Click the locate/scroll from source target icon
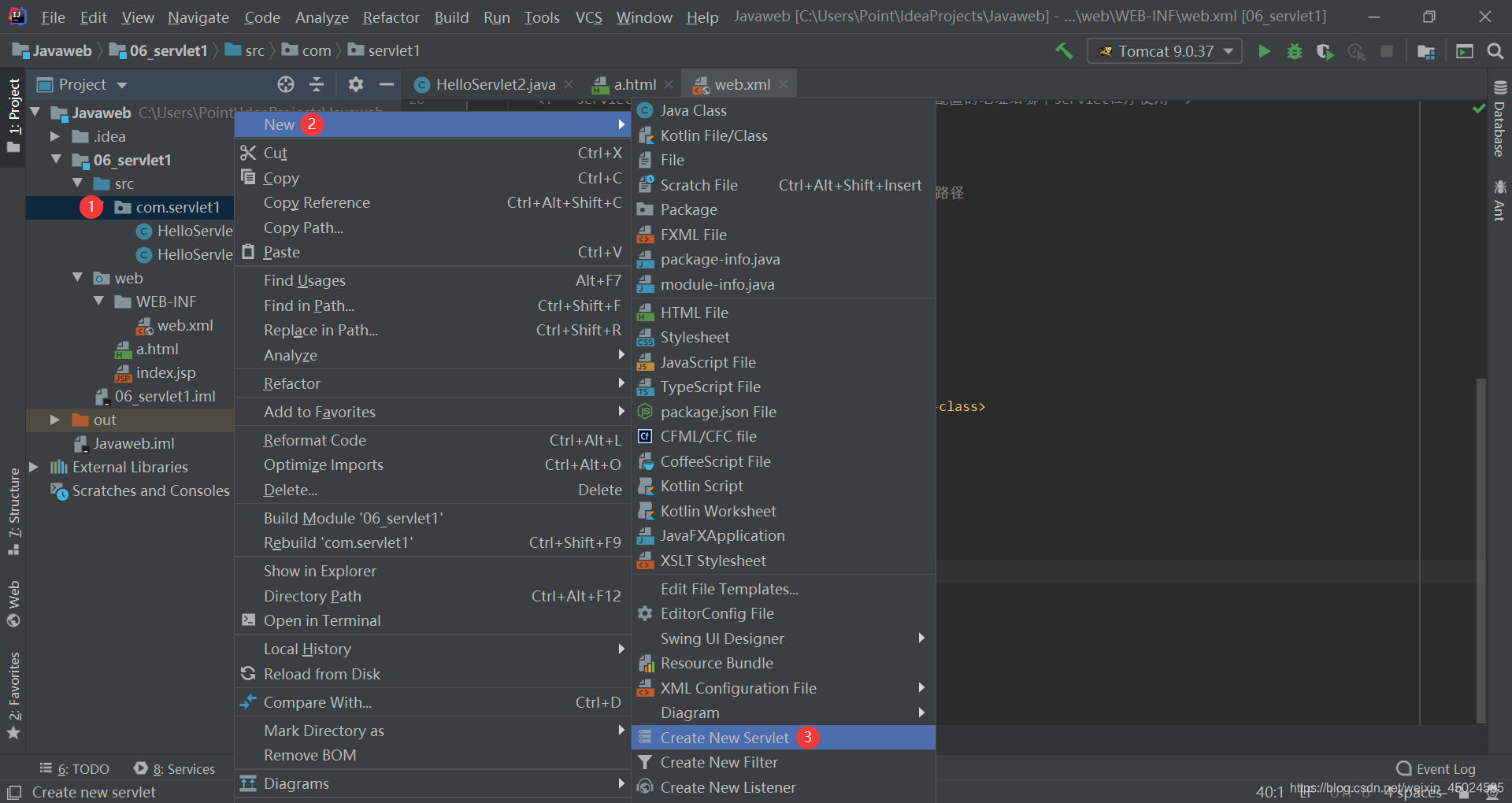 point(286,84)
